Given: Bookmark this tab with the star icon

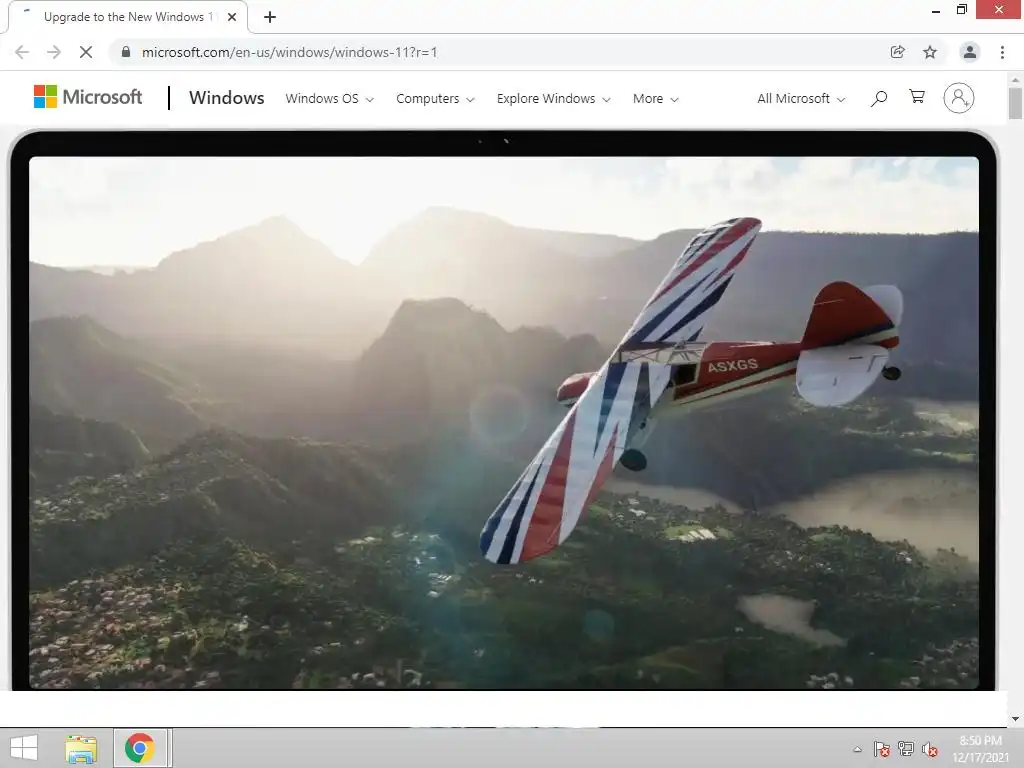Looking at the screenshot, I should point(930,52).
